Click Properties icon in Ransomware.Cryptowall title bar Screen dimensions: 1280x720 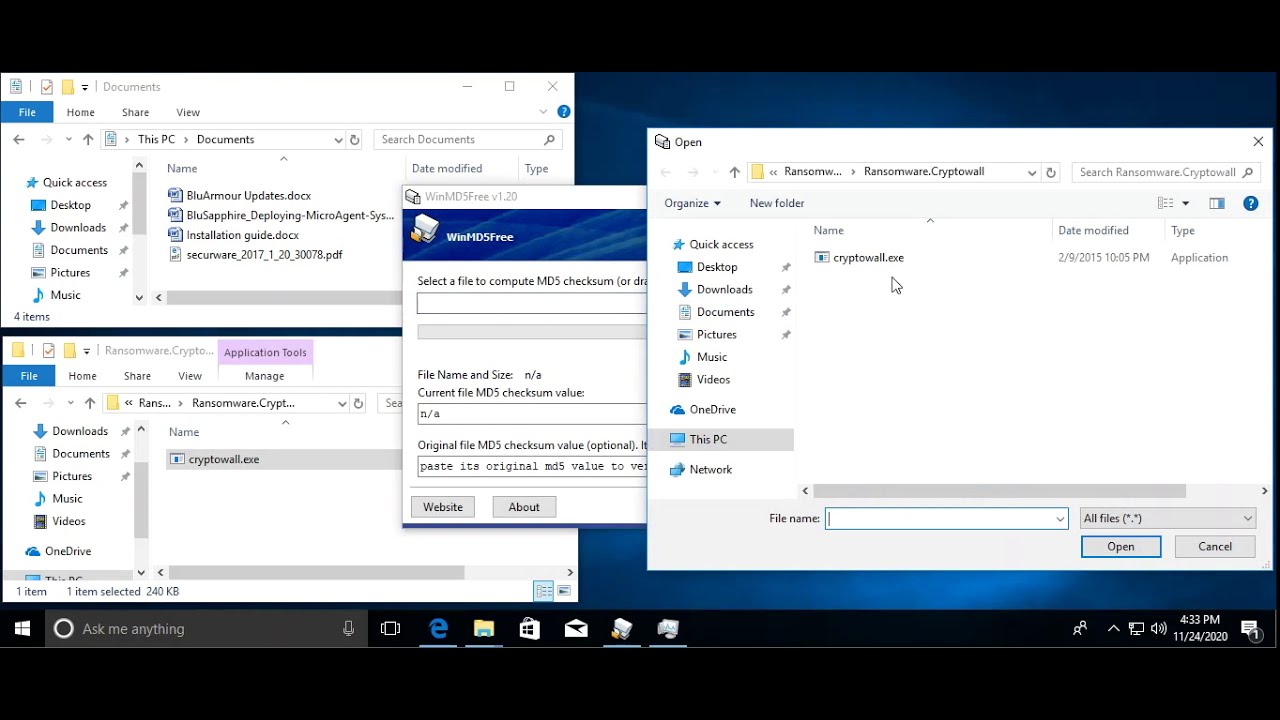click(48, 351)
